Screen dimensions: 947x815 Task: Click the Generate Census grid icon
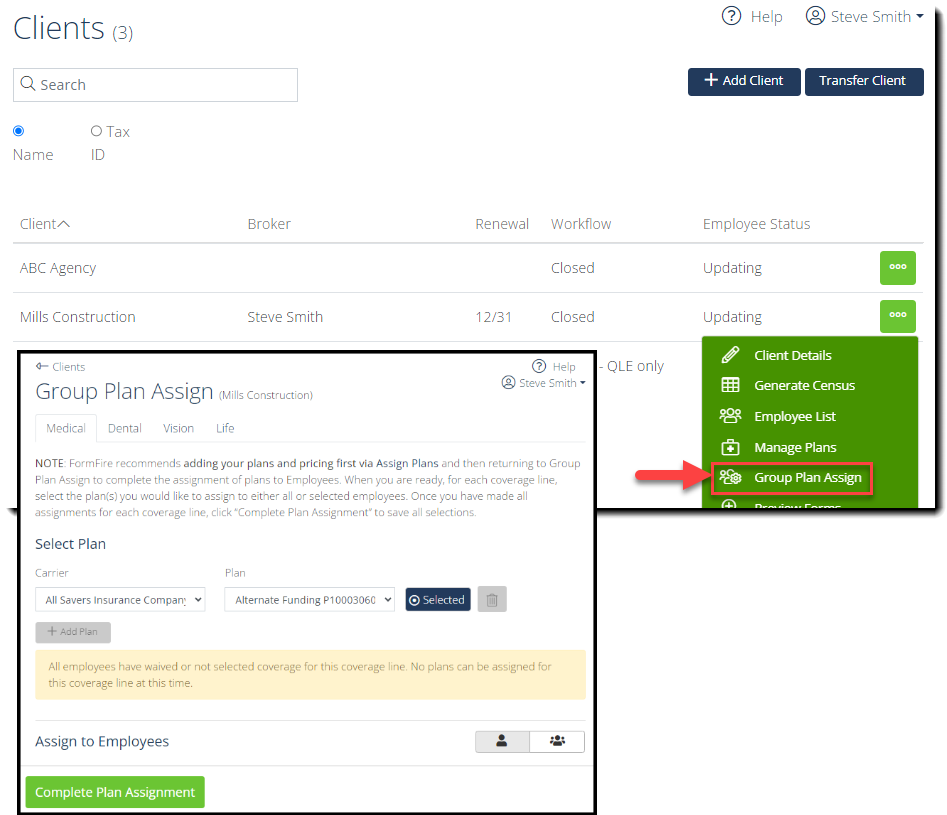[x=729, y=385]
